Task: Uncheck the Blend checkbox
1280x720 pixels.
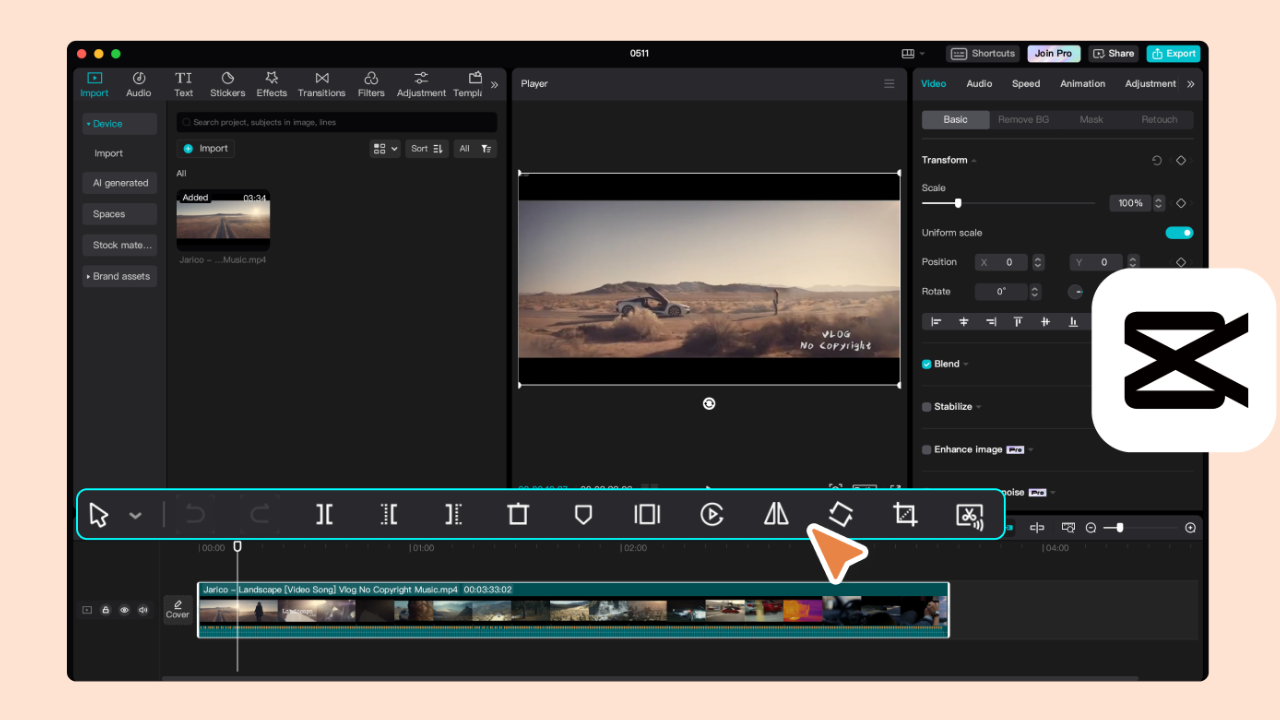Action: pyautogui.click(x=927, y=364)
